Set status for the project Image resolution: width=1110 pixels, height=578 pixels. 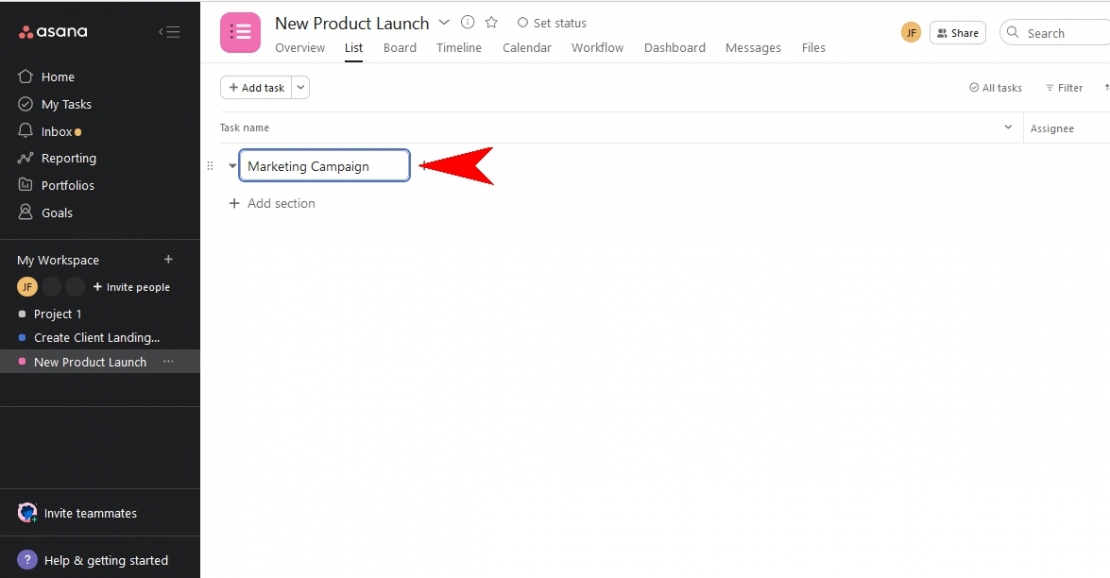pos(551,22)
